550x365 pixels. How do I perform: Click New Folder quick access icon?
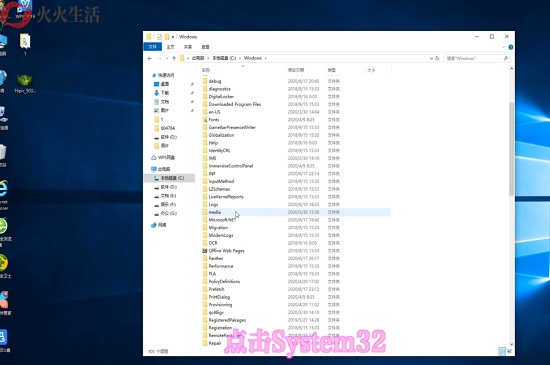(x=167, y=37)
